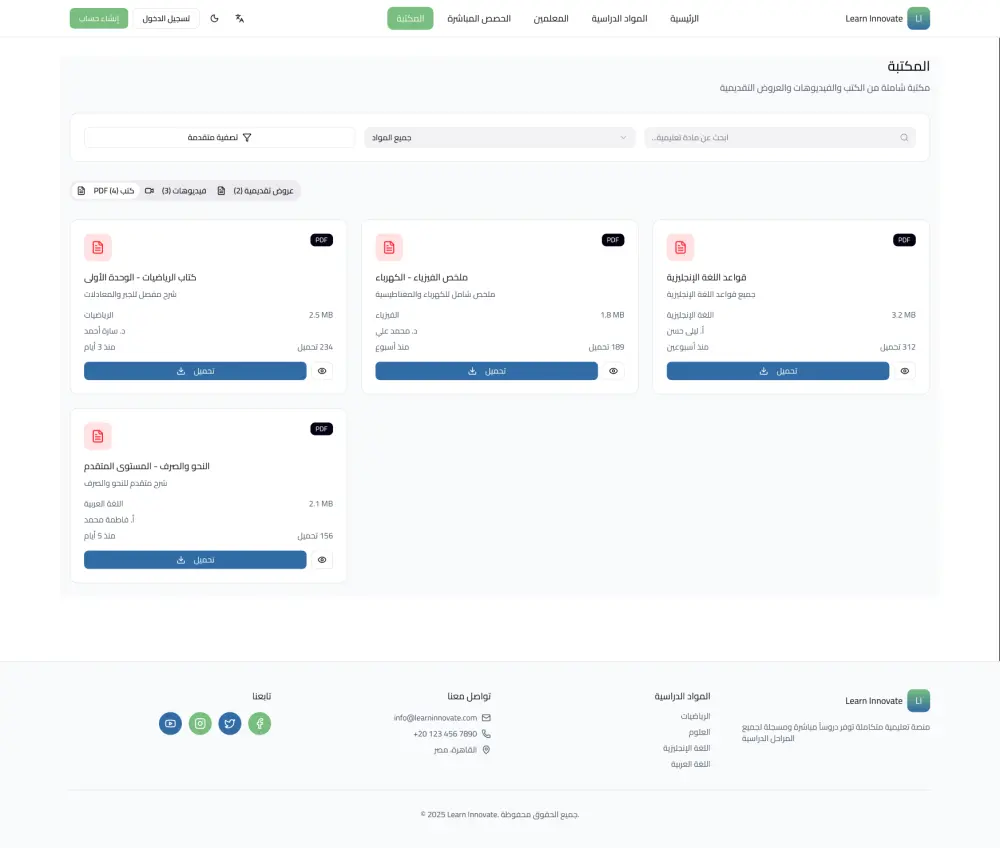Screen dimensions: 1000x848
Task: Open Twitter via the footer social icon
Action: [x=230, y=723]
